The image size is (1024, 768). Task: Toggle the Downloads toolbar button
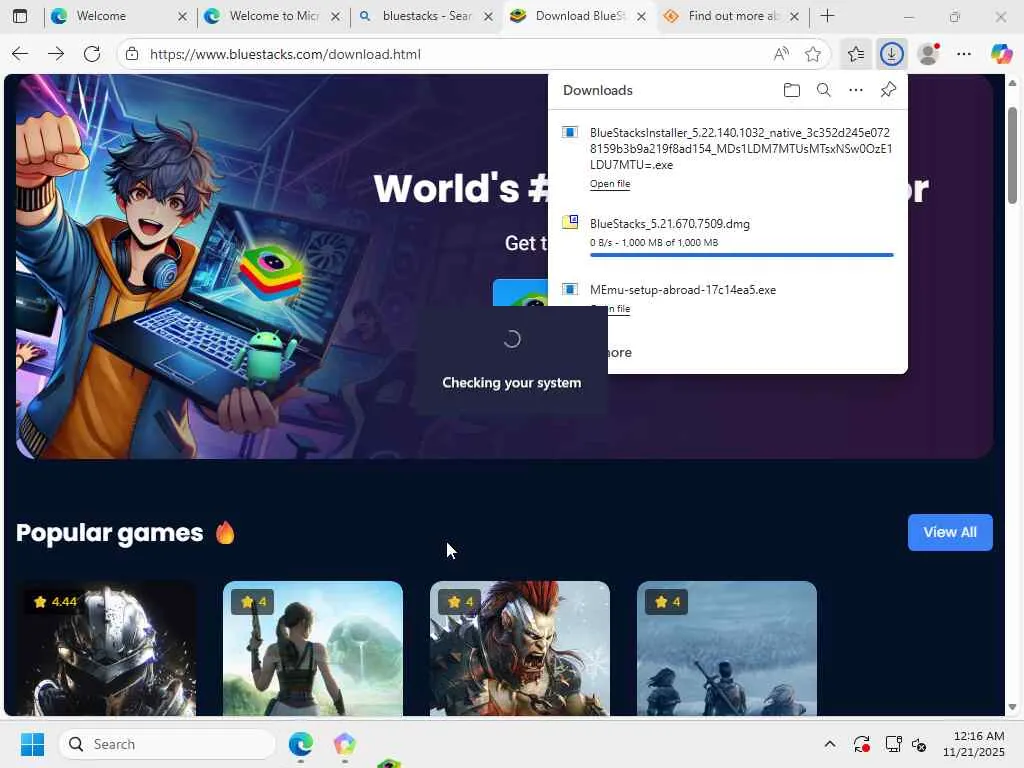coord(891,54)
